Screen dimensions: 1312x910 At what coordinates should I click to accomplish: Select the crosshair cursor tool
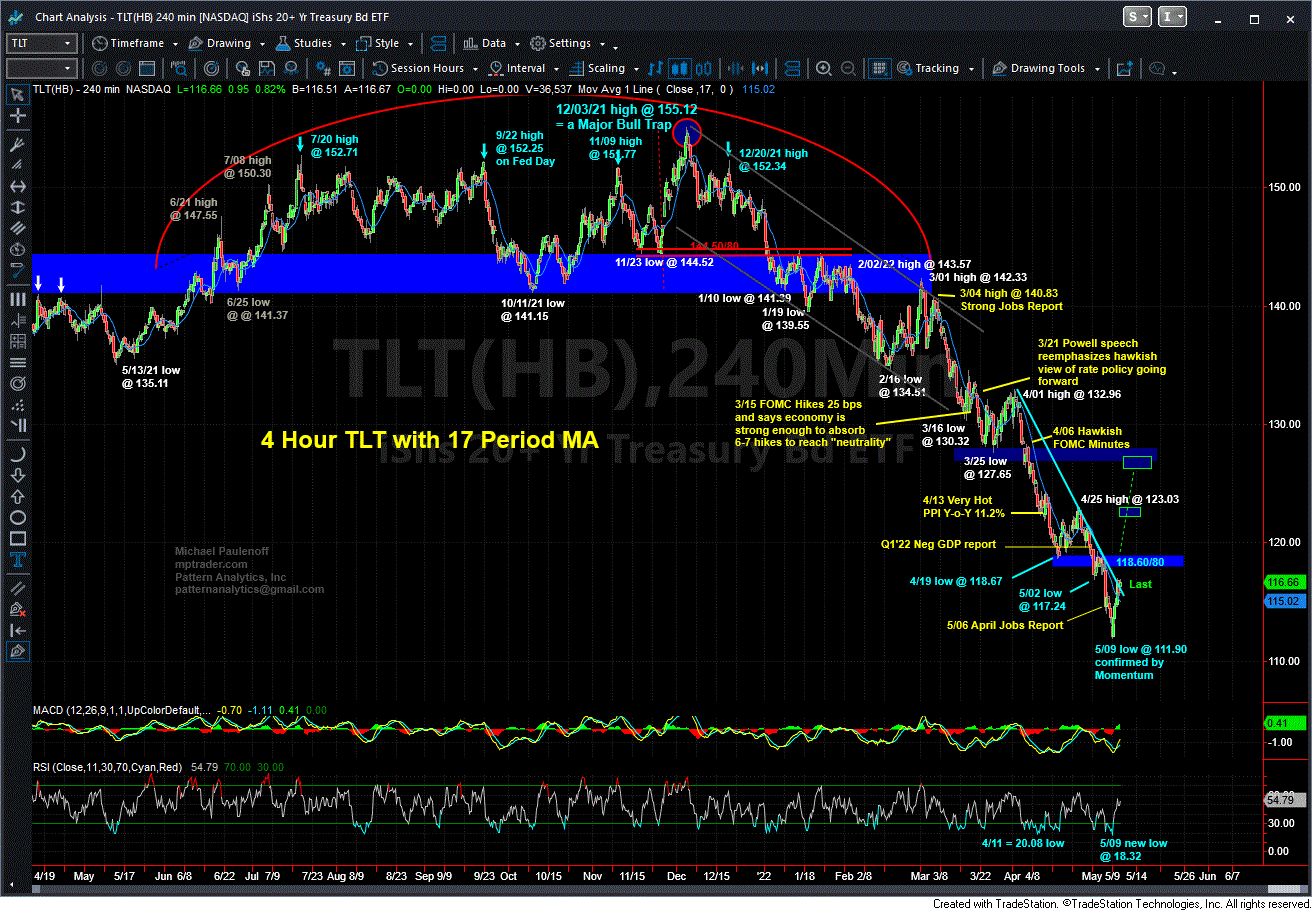point(17,115)
